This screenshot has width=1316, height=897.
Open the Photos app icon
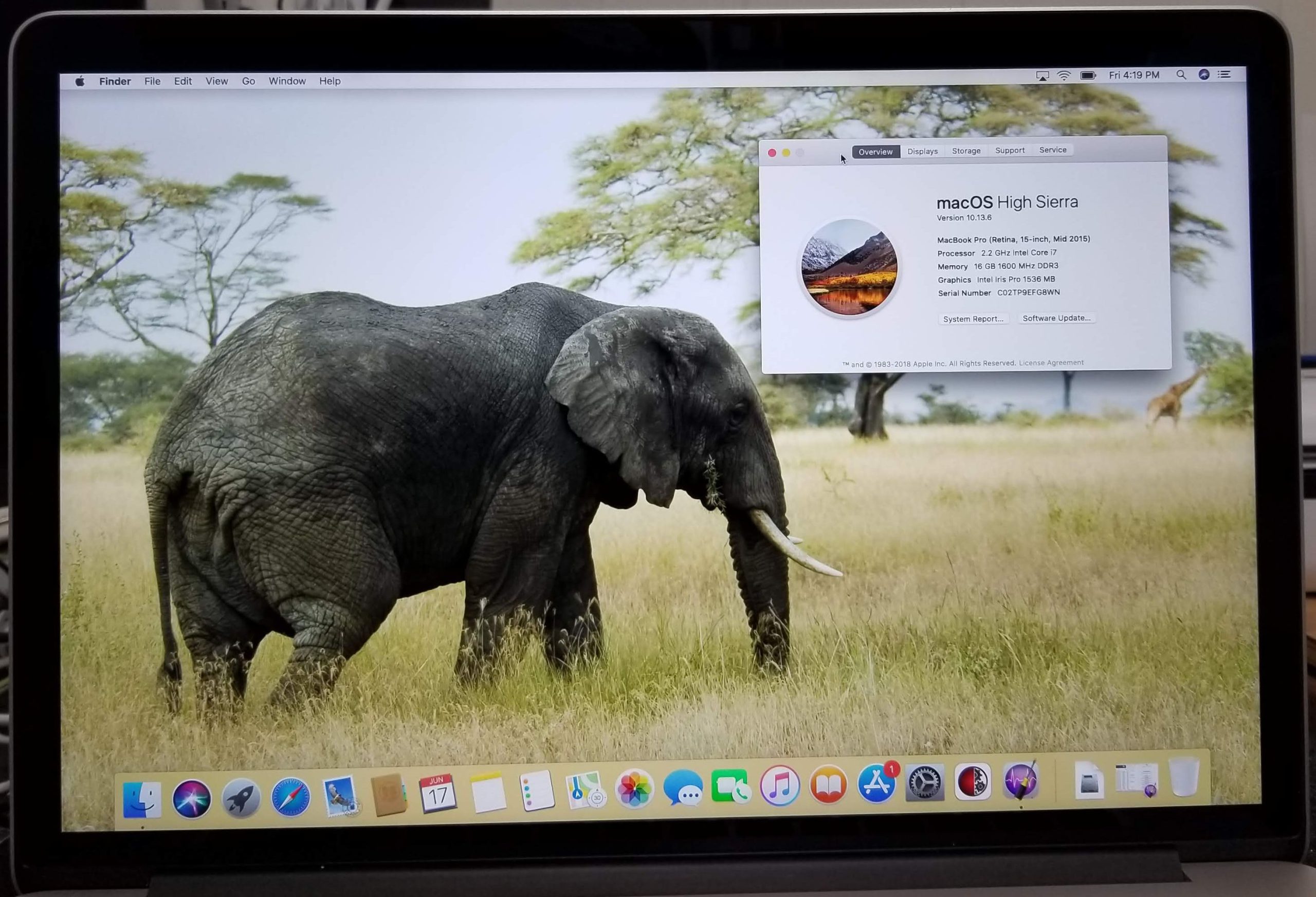point(634,789)
